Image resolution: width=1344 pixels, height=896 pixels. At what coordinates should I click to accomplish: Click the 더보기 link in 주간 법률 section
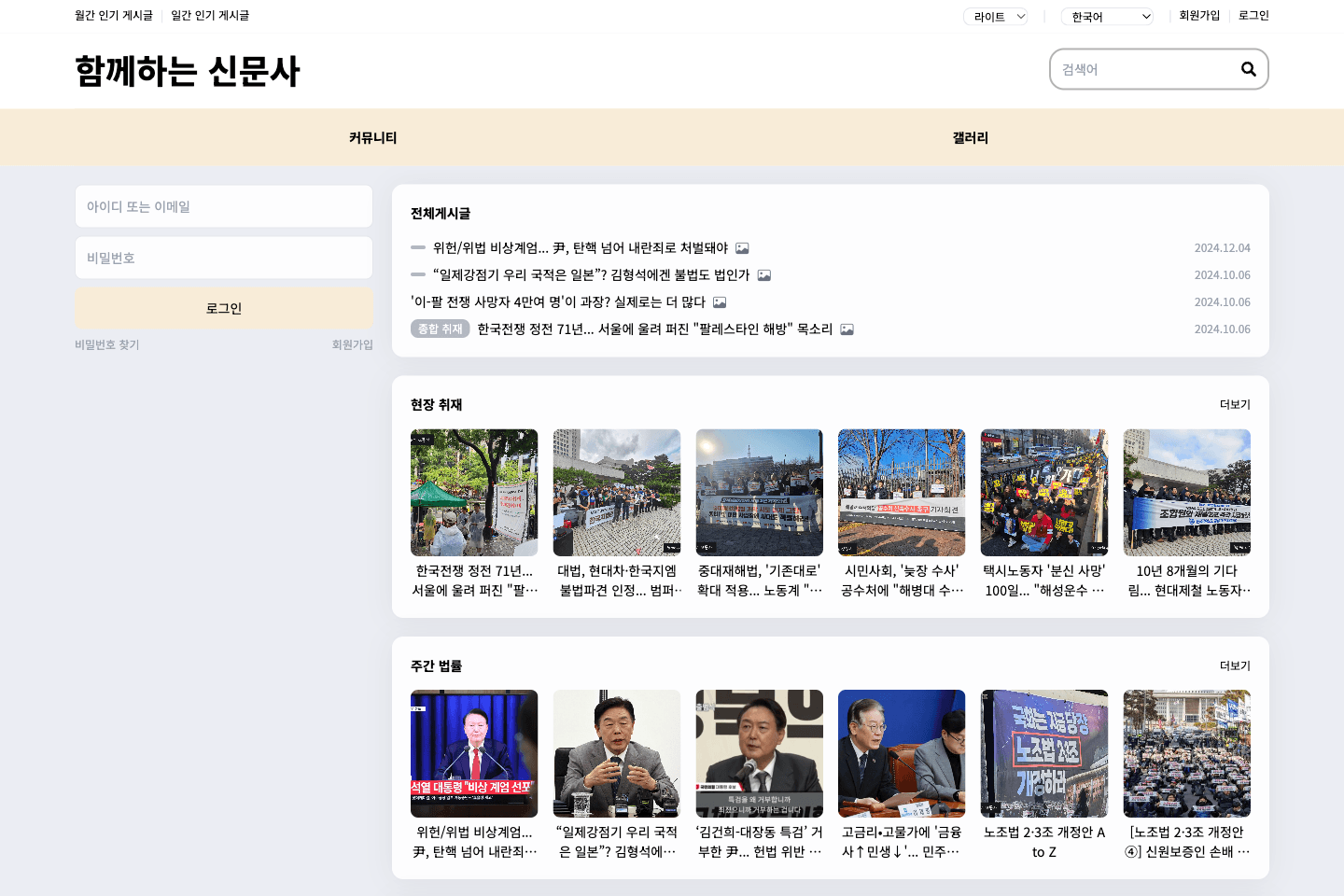1236,665
